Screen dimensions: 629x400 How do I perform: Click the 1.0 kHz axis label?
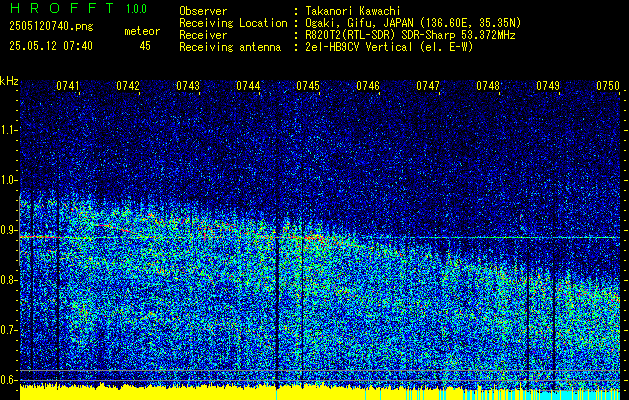tap(8, 180)
